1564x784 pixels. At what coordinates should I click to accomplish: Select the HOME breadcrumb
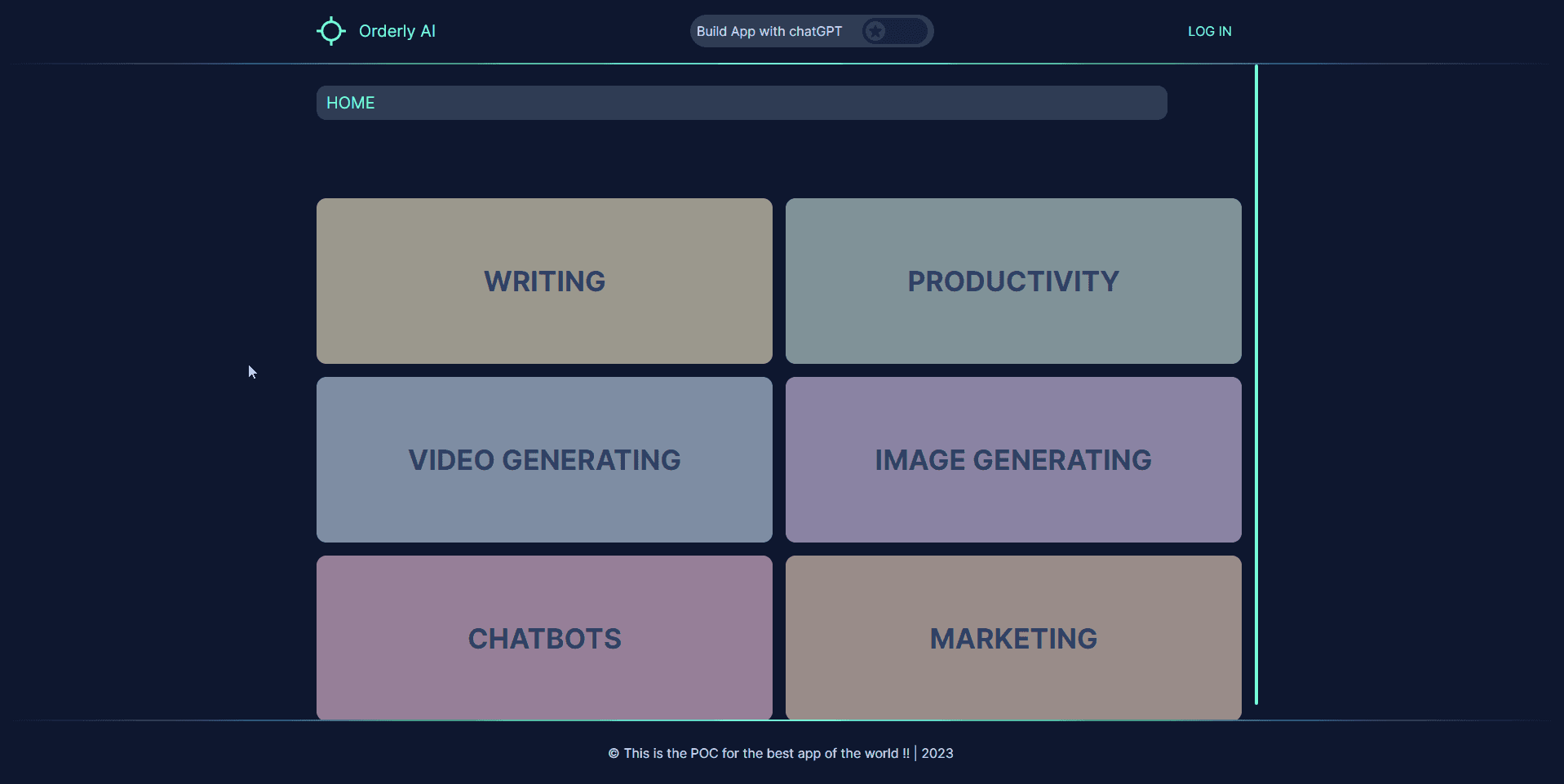[351, 103]
